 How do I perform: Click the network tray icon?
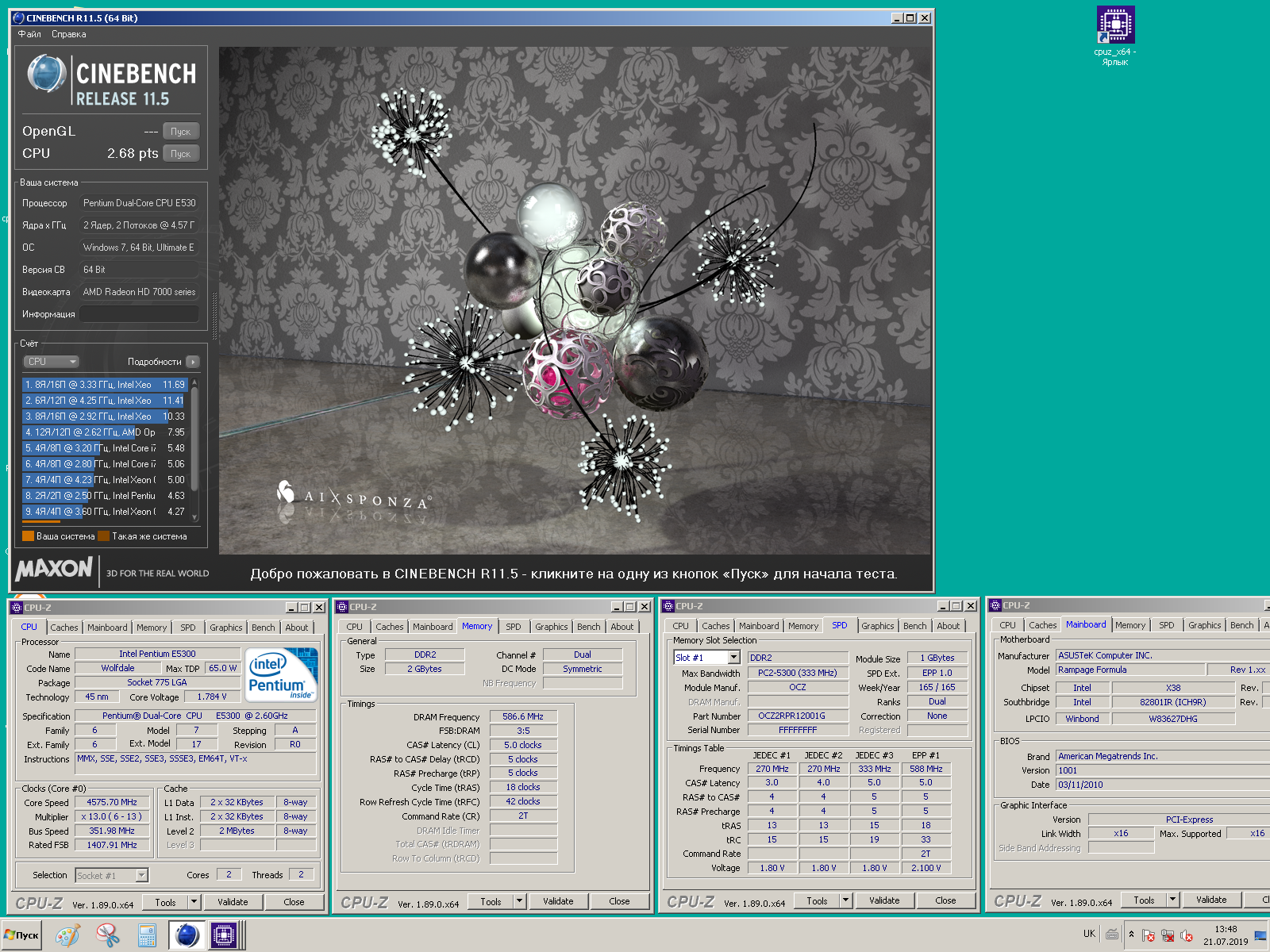click(1167, 935)
